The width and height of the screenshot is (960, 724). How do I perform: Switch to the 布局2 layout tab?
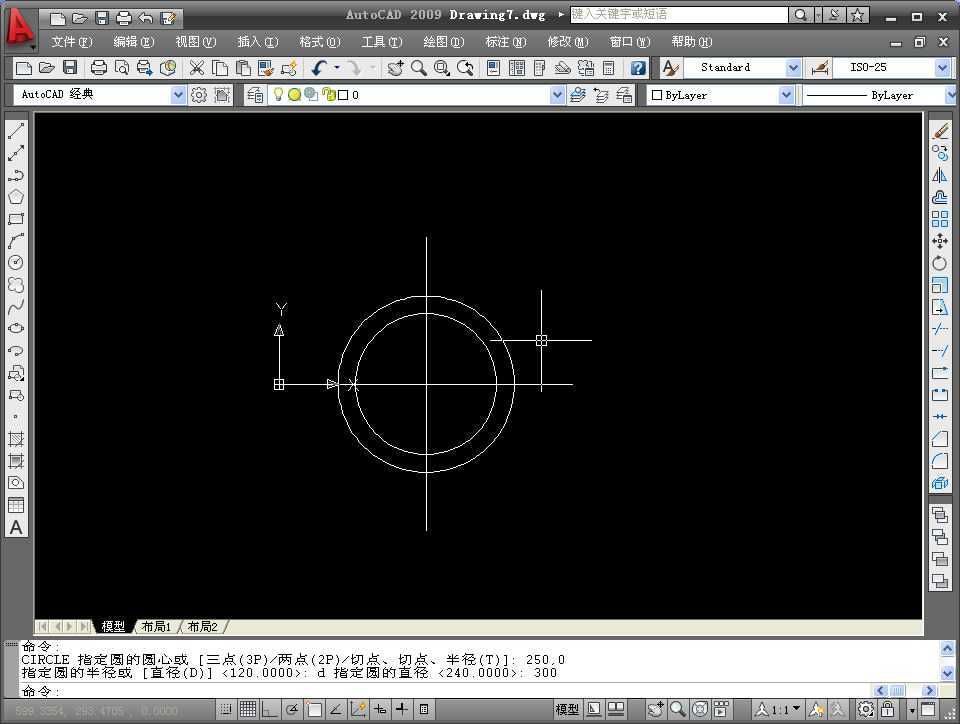(x=203, y=627)
